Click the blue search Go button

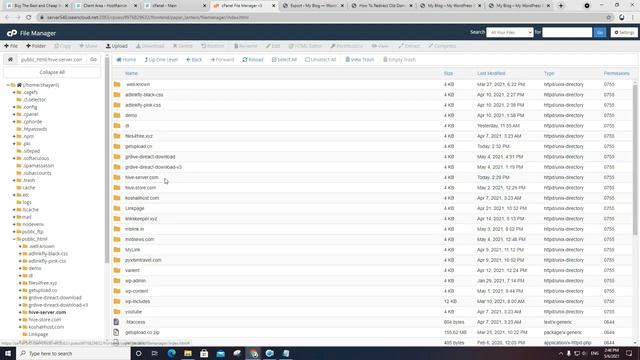(600, 33)
